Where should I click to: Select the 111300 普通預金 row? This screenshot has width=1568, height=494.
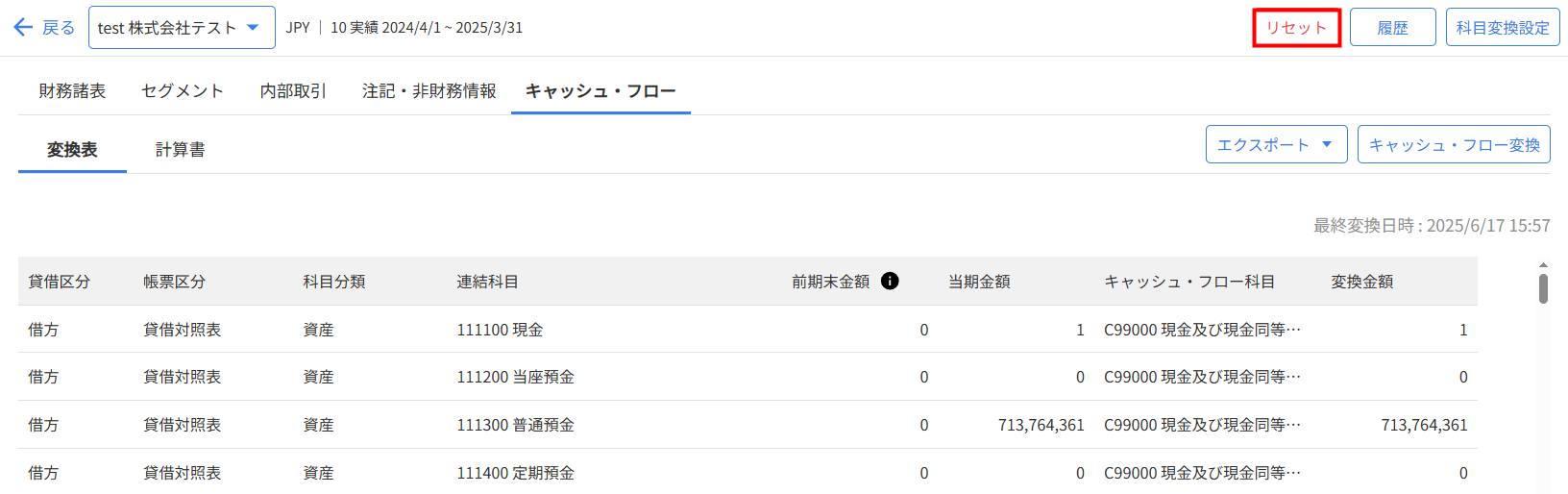click(747, 425)
